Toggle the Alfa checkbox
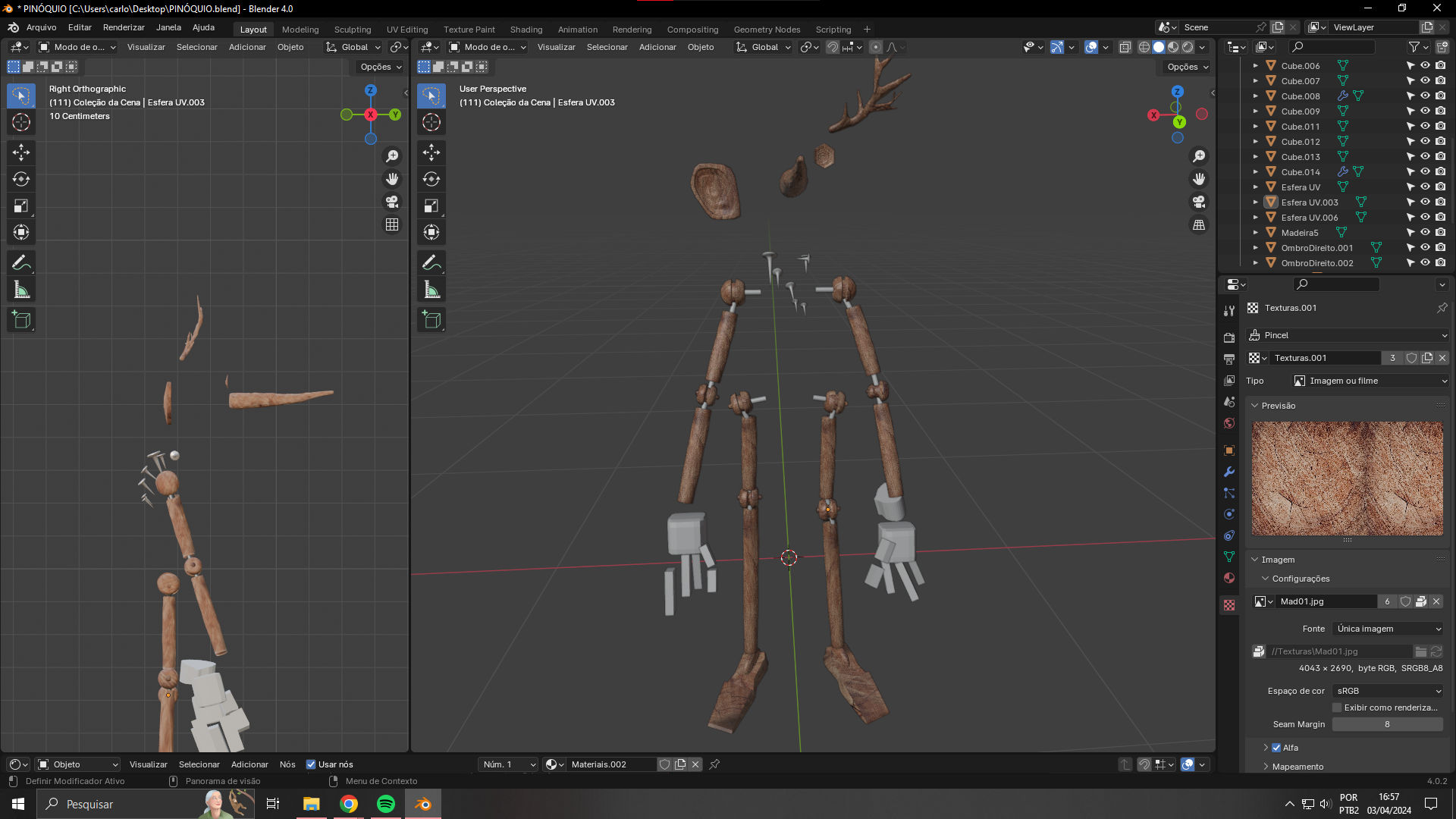Screen dimensions: 1456x819 [1276, 748]
